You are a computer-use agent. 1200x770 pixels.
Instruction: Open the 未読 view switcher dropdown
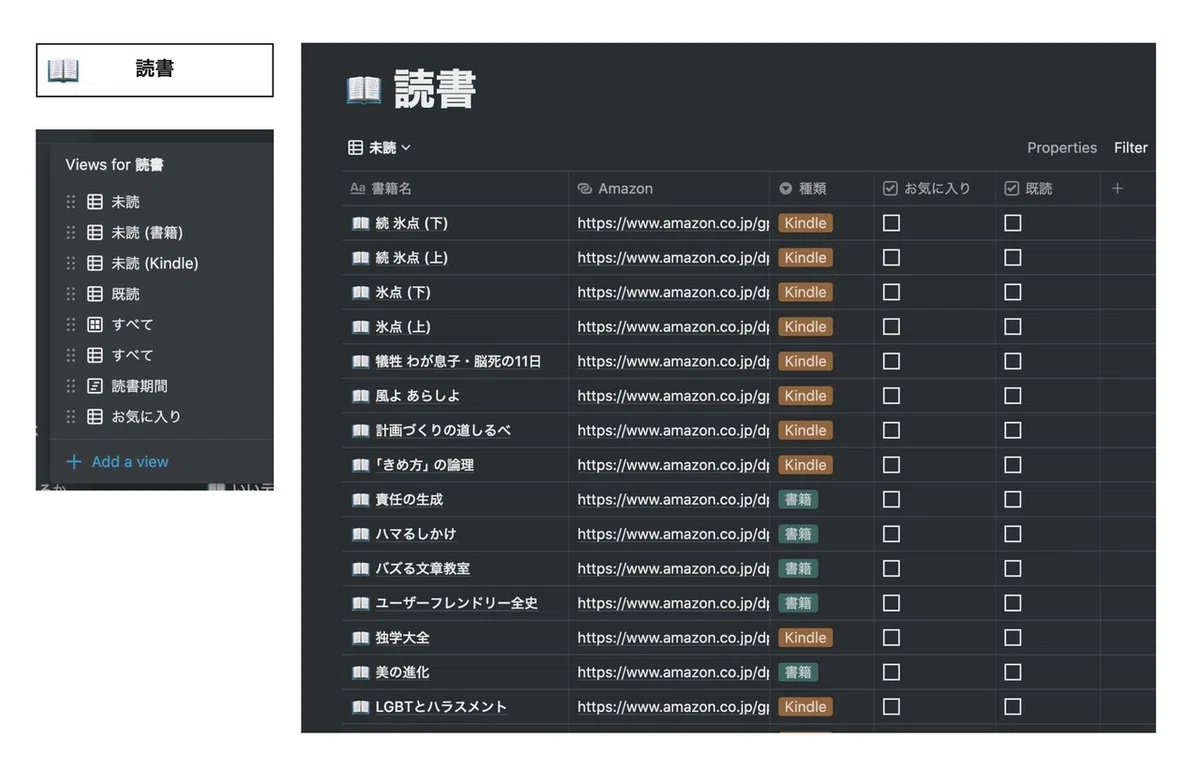379,148
